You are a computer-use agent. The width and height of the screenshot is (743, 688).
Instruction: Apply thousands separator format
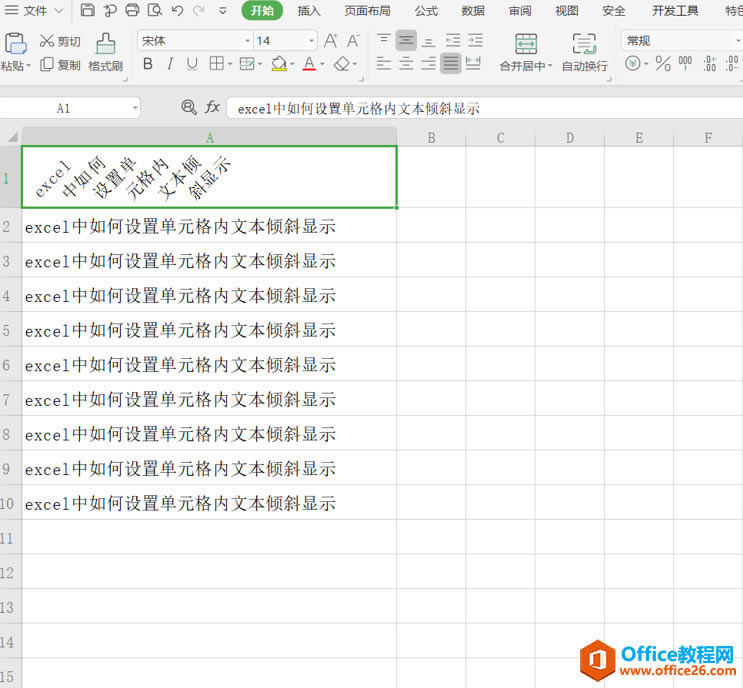coord(685,63)
